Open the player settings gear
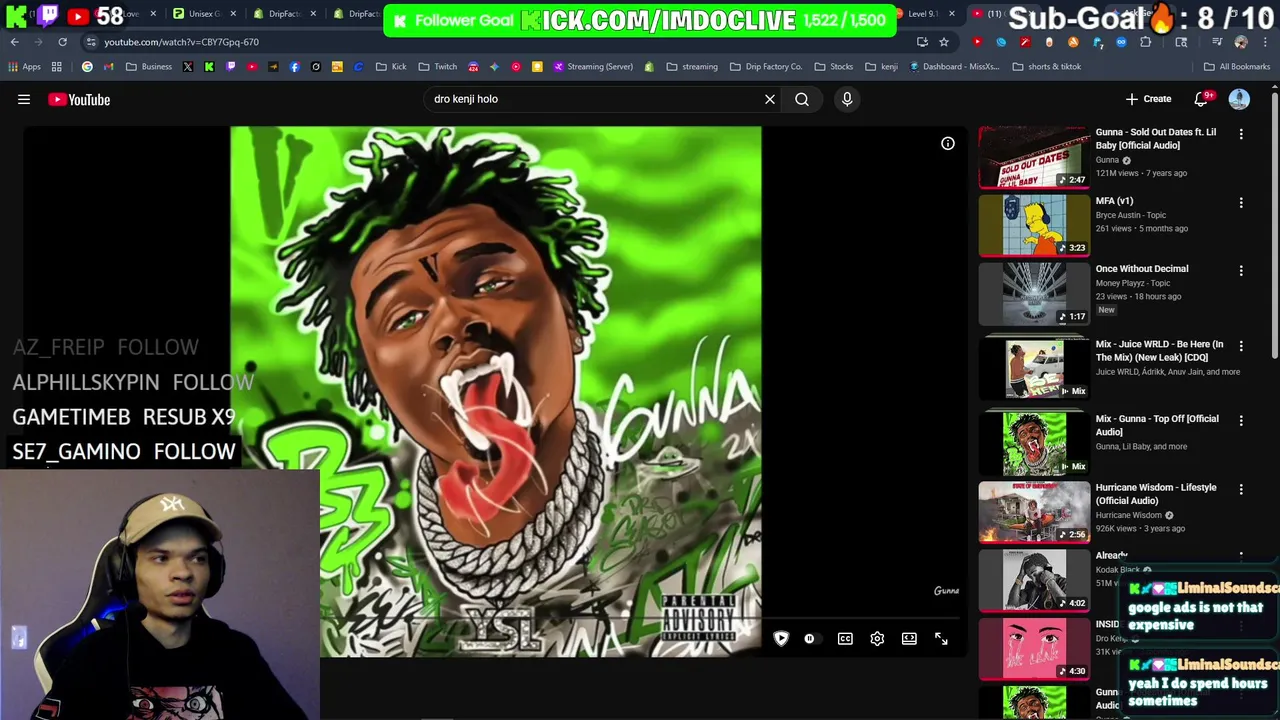Screen dimensions: 1280x720 coord(877,639)
